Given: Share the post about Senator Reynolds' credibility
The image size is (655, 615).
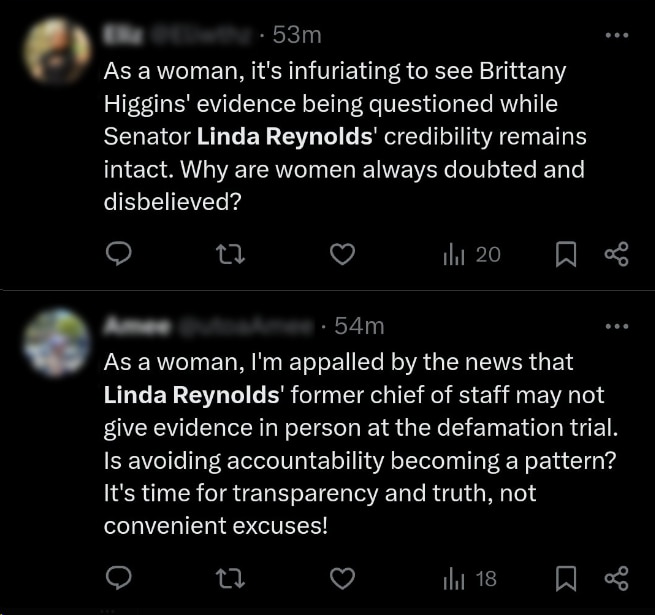Looking at the screenshot, I should tap(617, 255).
